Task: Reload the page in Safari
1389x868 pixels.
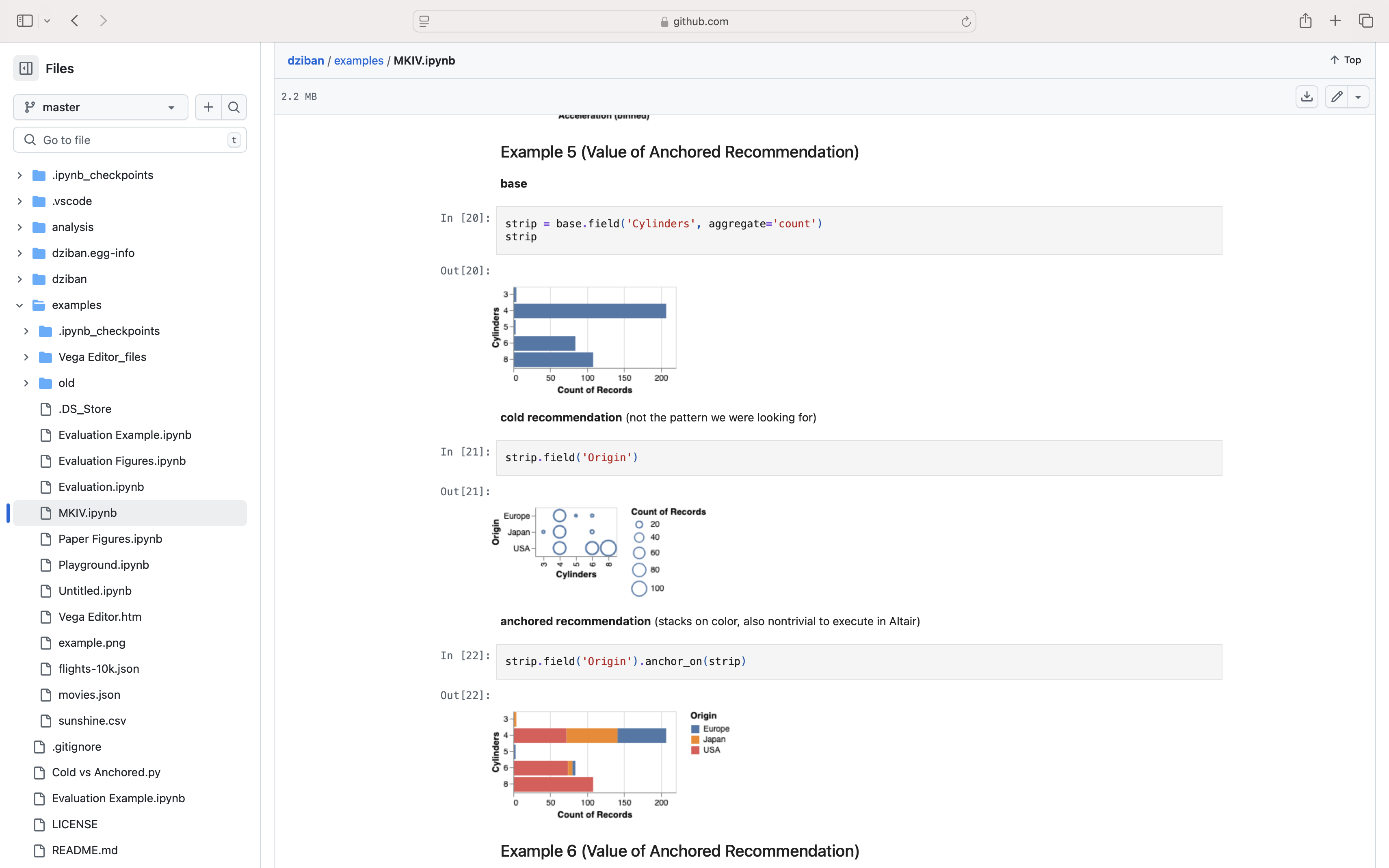Action: (965, 21)
